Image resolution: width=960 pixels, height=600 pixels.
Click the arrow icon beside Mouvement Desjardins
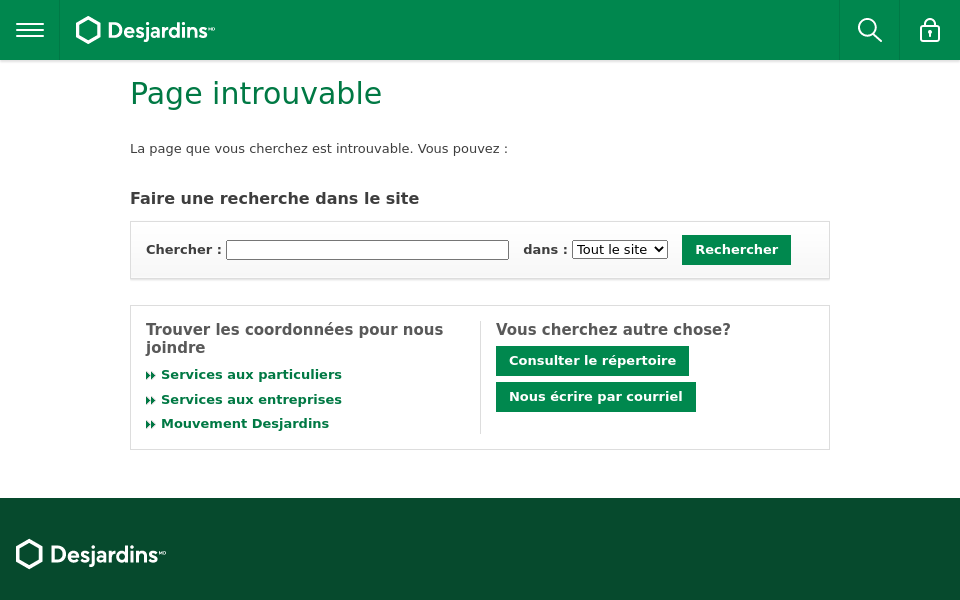151,424
